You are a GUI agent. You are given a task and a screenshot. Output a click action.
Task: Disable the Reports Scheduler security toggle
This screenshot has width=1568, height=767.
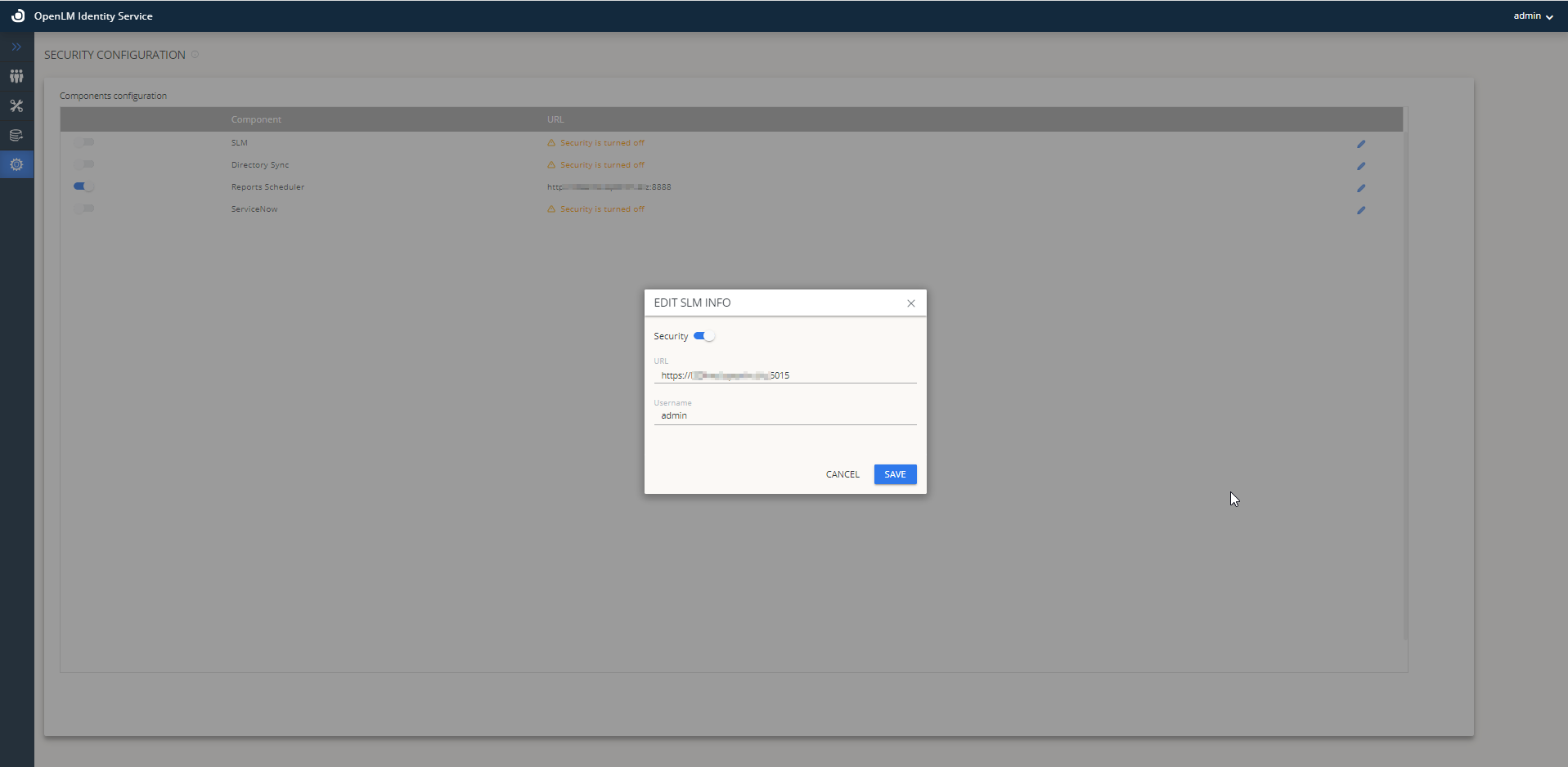84,186
